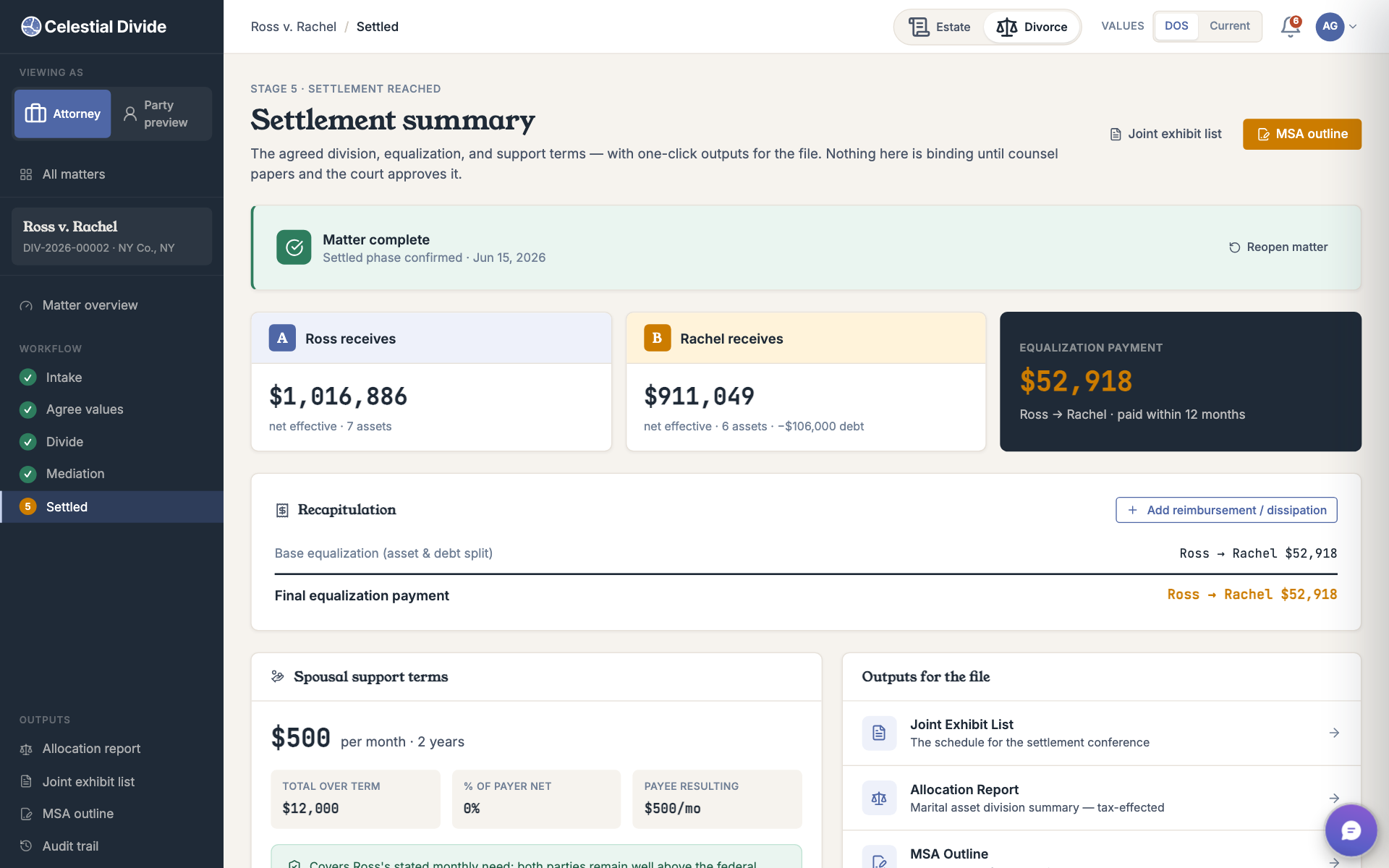
Task: Click the Recapitulation ledger icon
Action: click(282, 510)
